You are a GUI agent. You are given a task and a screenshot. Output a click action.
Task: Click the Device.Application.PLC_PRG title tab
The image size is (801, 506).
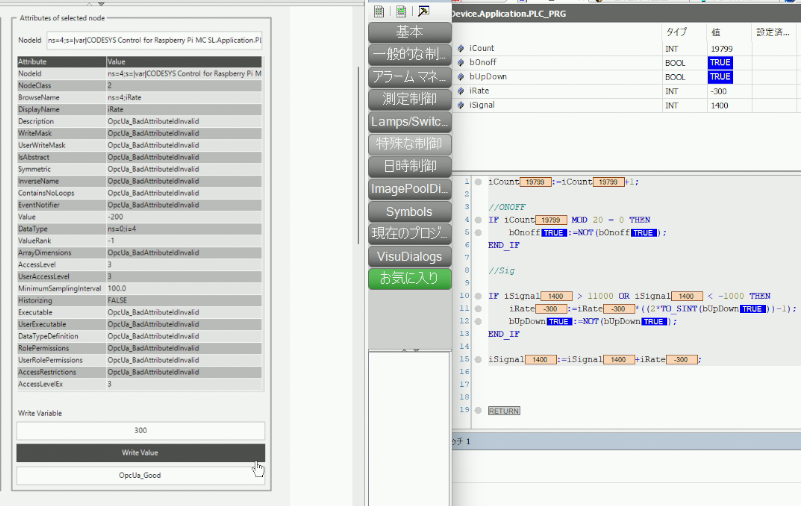click(x=509, y=14)
